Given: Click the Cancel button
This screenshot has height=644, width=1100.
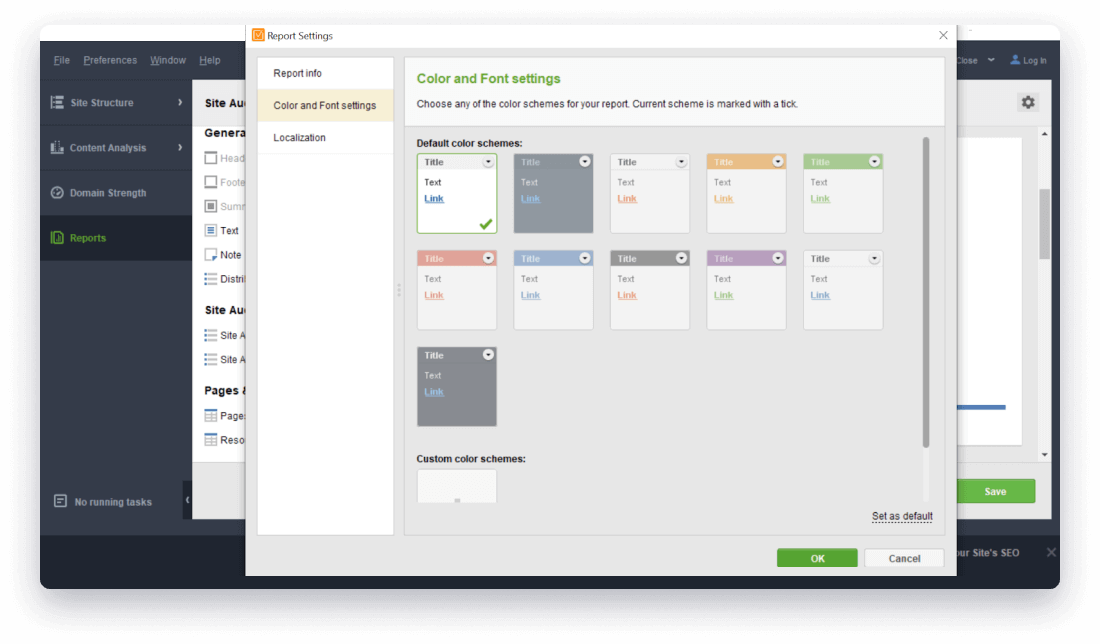Looking at the screenshot, I should tap(904, 558).
